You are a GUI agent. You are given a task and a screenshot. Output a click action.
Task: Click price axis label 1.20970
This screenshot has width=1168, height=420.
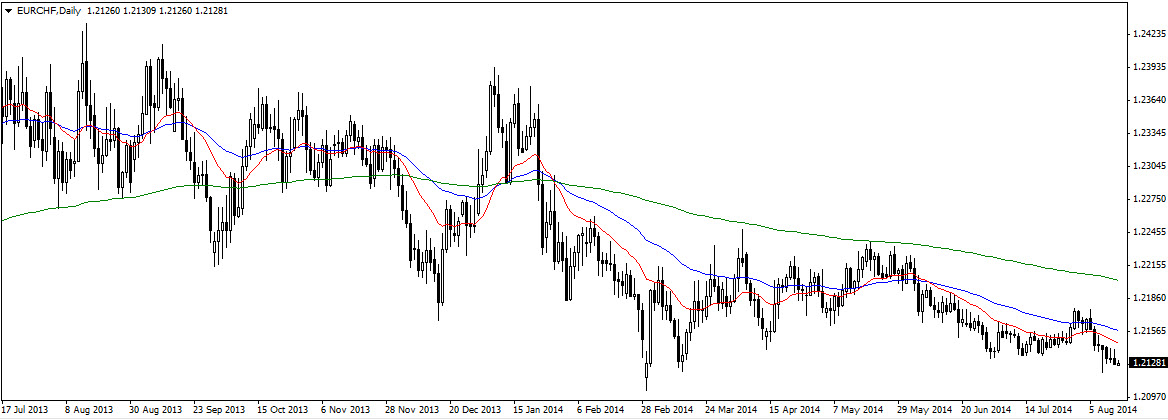click(1147, 396)
